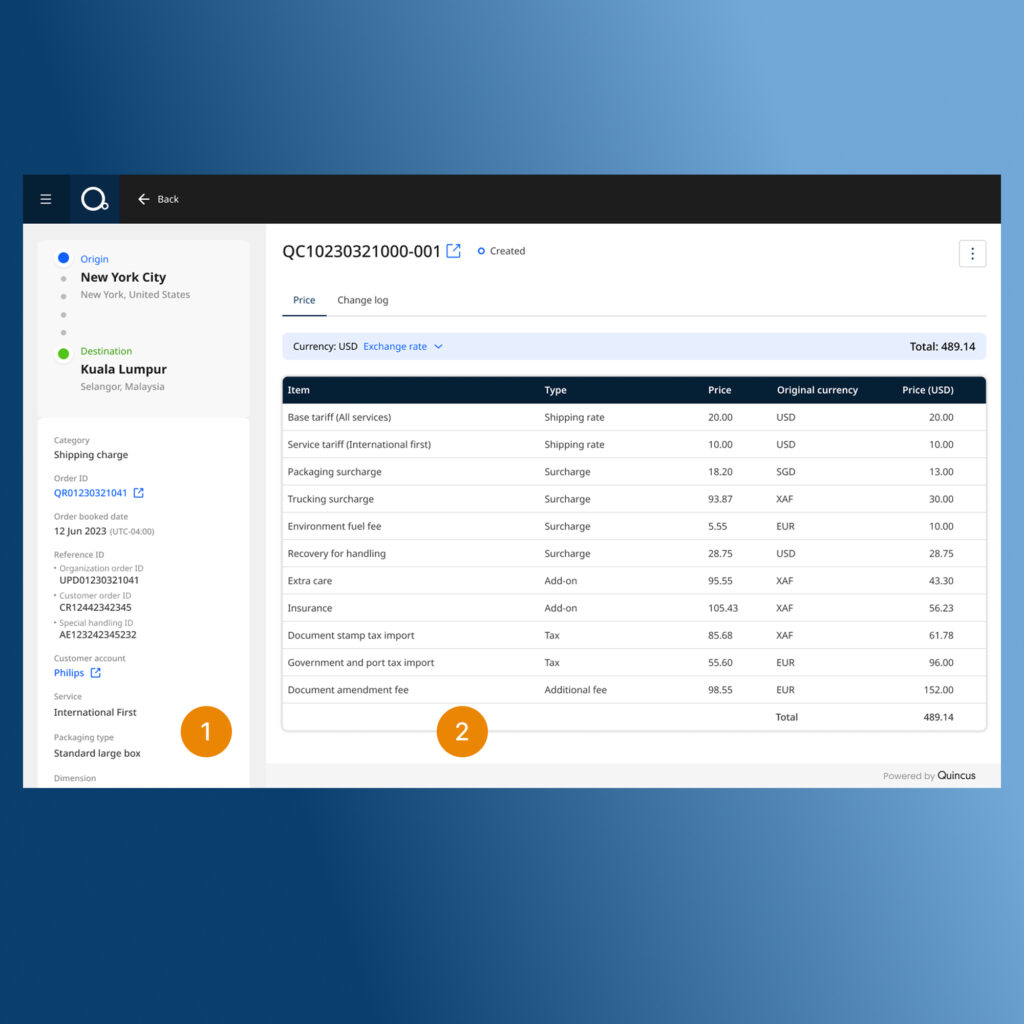Click SGD currency in Packaging surcharge row
Image resolution: width=1024 pixels, height=1024 pixels.
click(x=786, y=472)
